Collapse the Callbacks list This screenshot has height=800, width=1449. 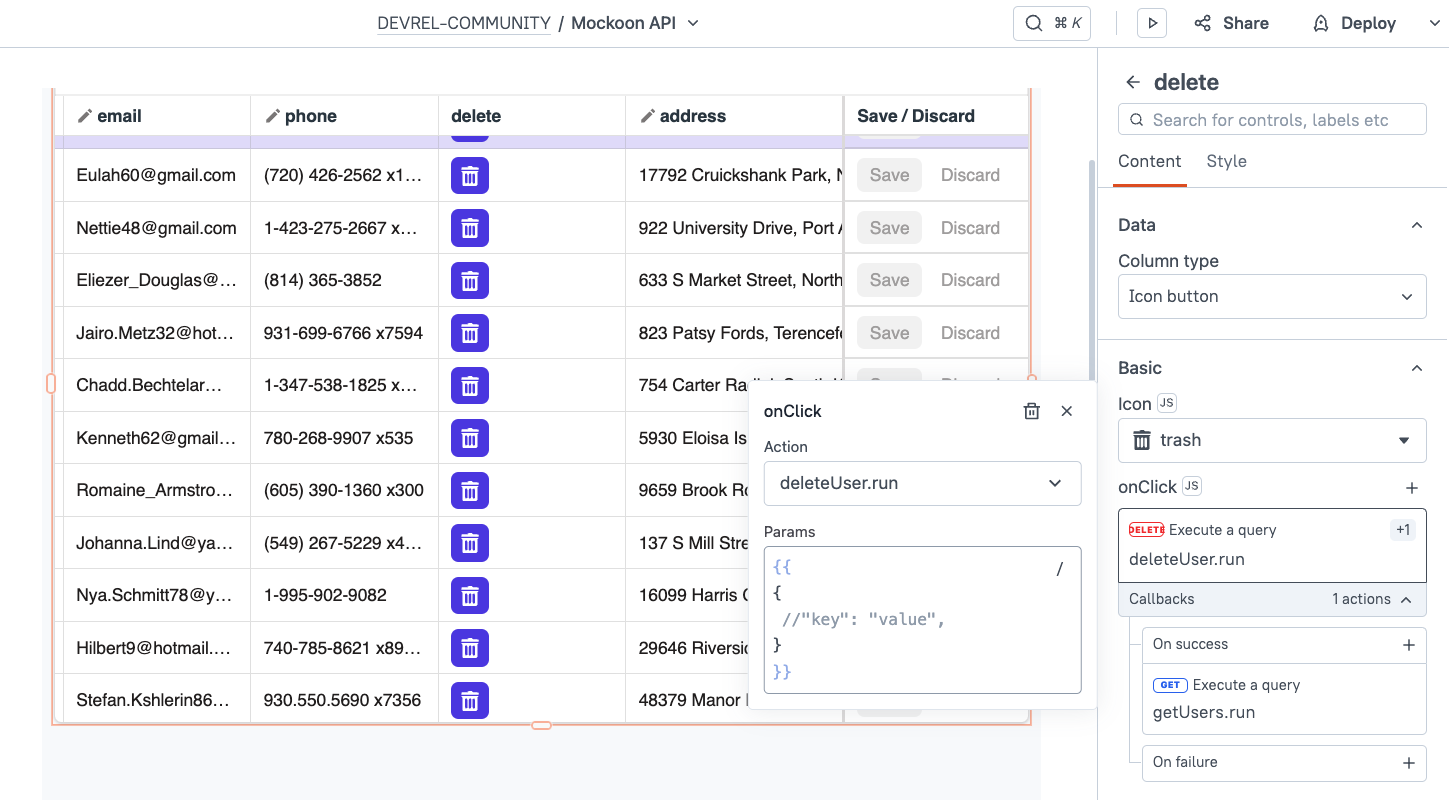pyautogui.click(x=1406, y=599)
